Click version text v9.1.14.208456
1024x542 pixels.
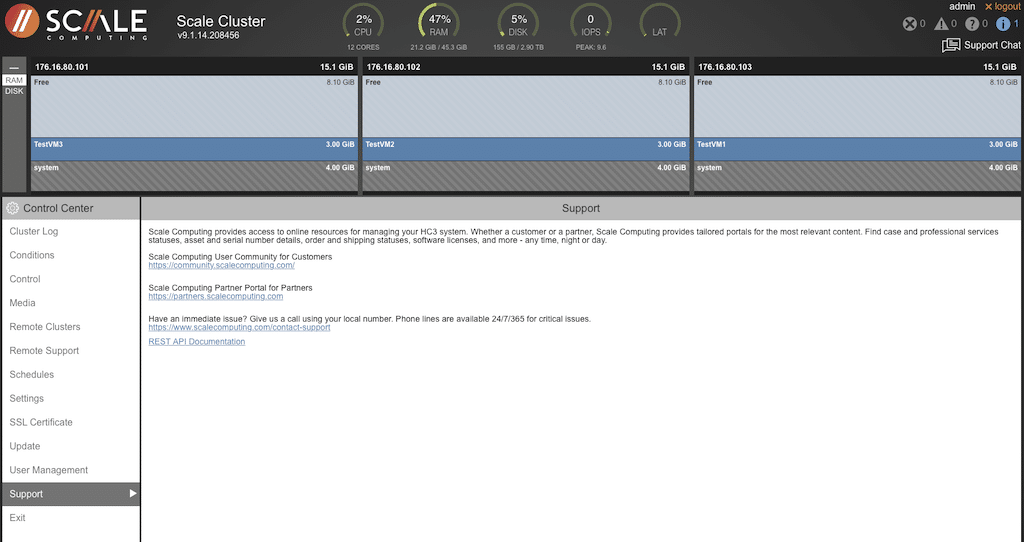(208, 35)
